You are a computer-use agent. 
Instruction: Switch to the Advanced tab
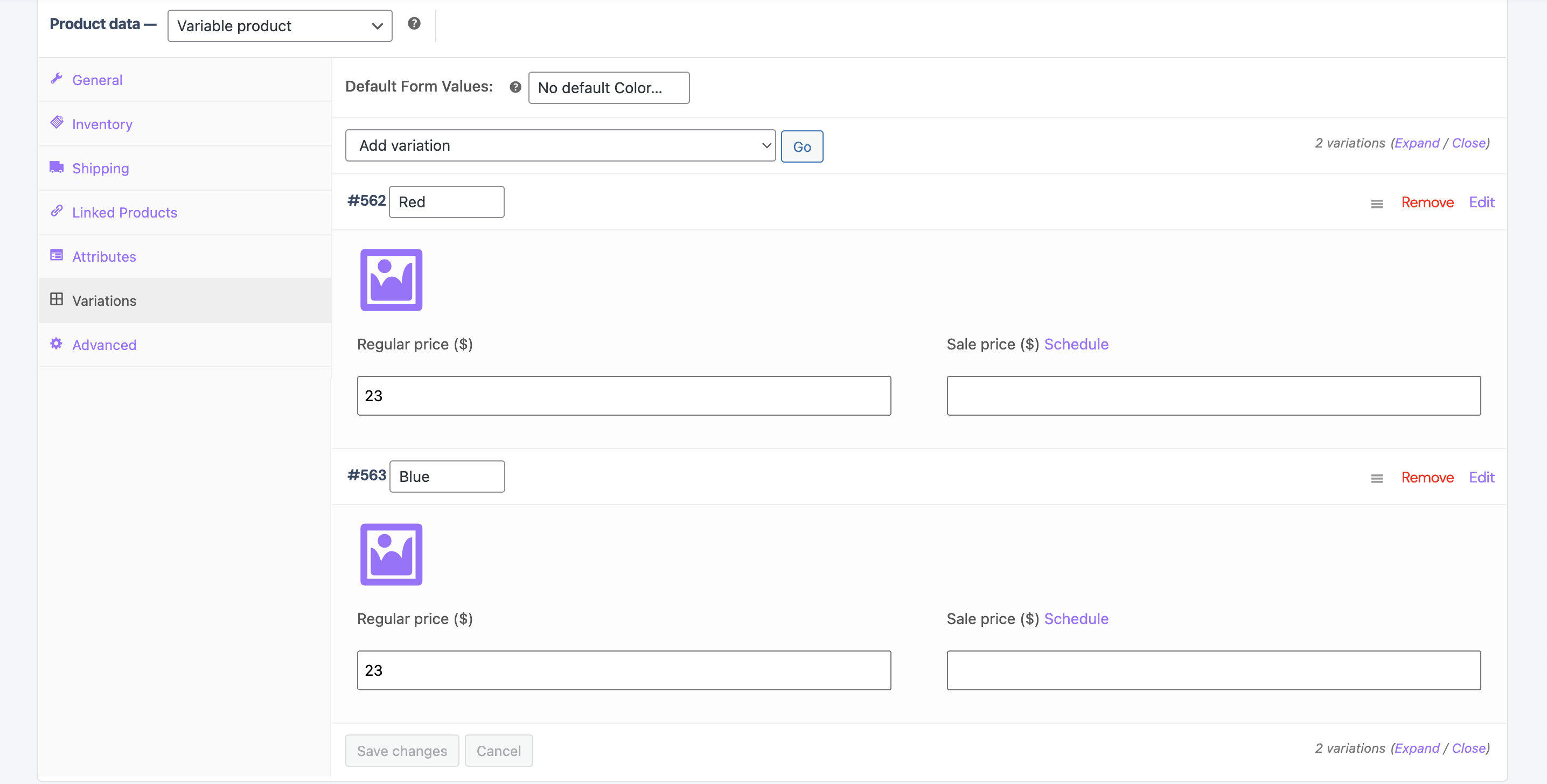pyautogui.click(x=185, y=345)
